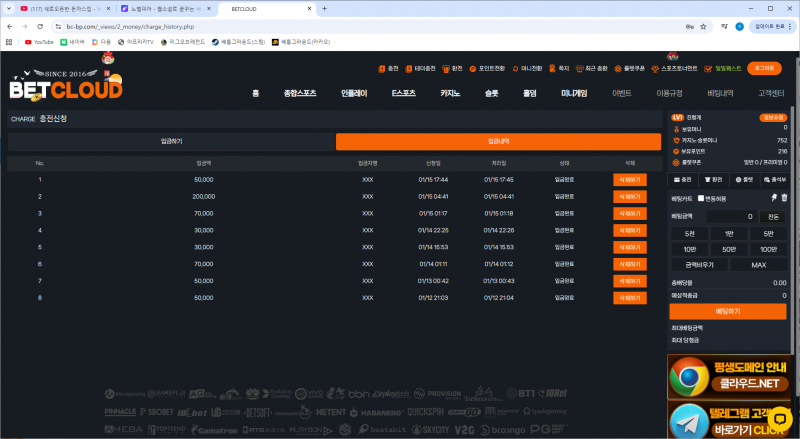Viewport: 800px width, 439px height.
Task: Click the pin icon in betting cart
Action: click(772, 198)
